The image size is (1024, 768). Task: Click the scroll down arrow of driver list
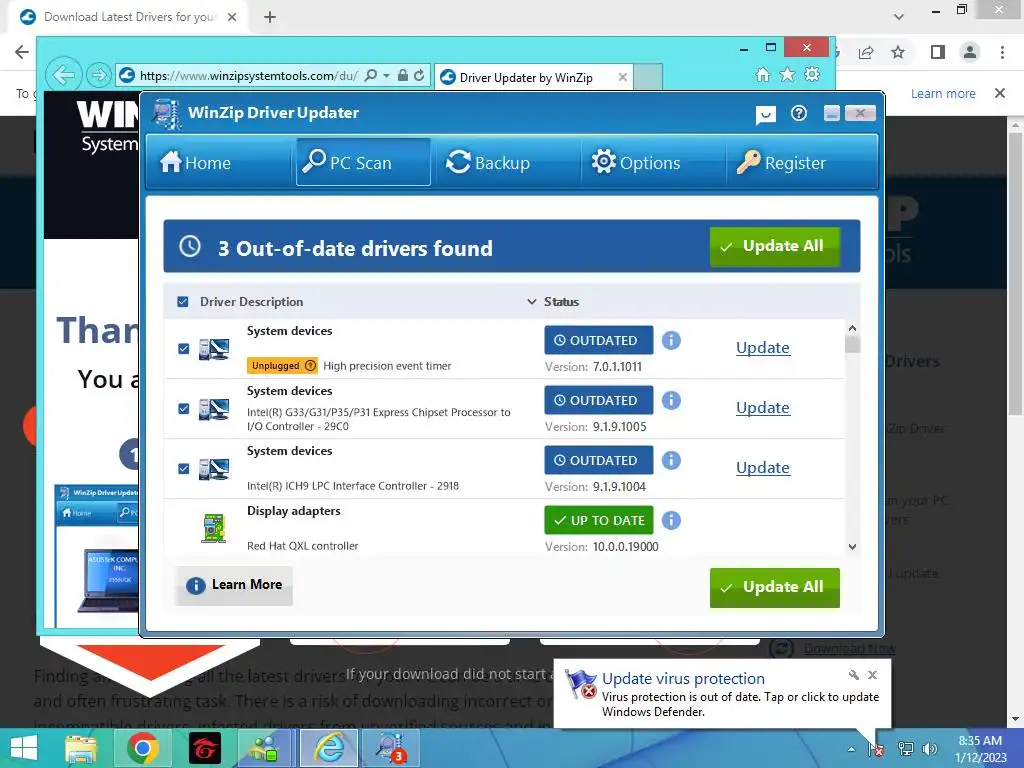coord(852,547)
